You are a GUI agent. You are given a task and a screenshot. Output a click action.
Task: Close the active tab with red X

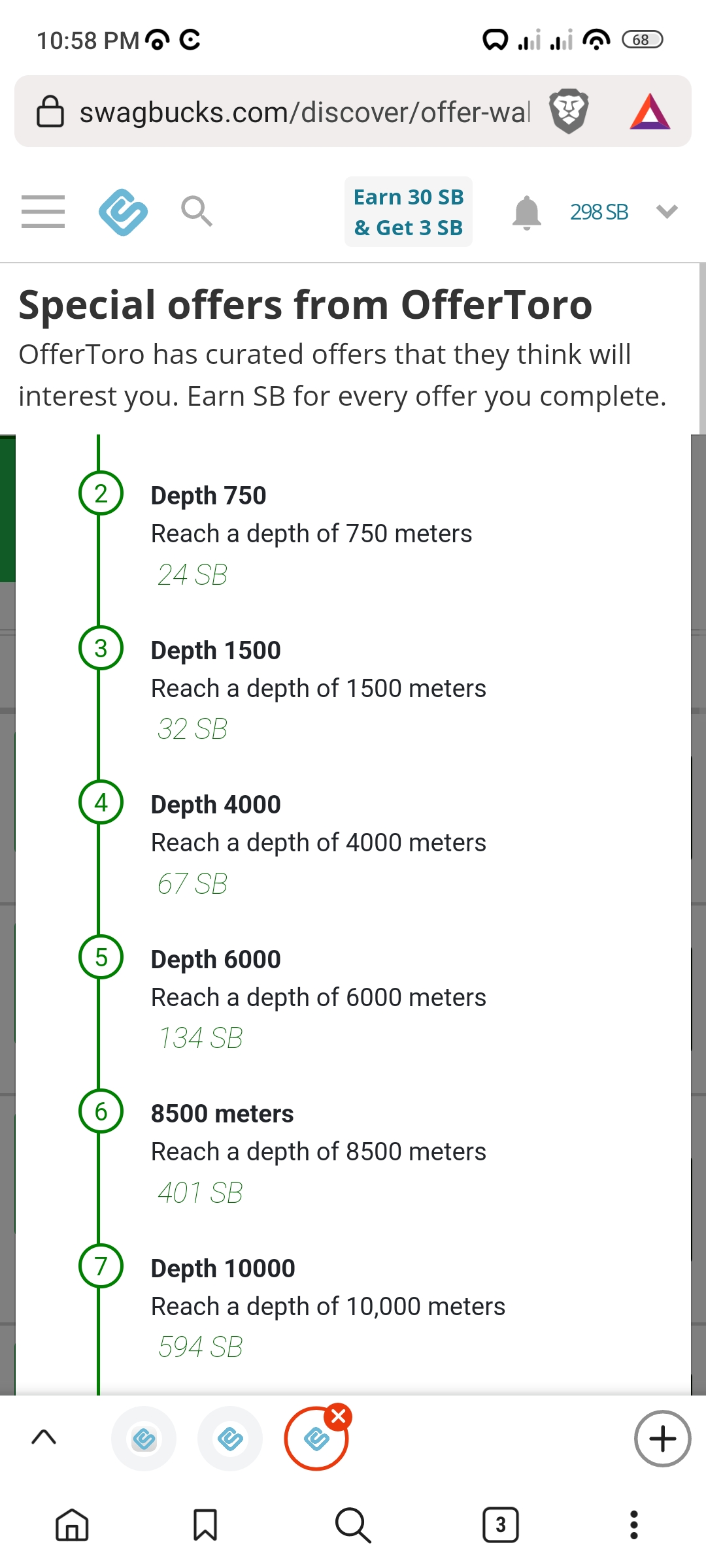click(339, 1416)
